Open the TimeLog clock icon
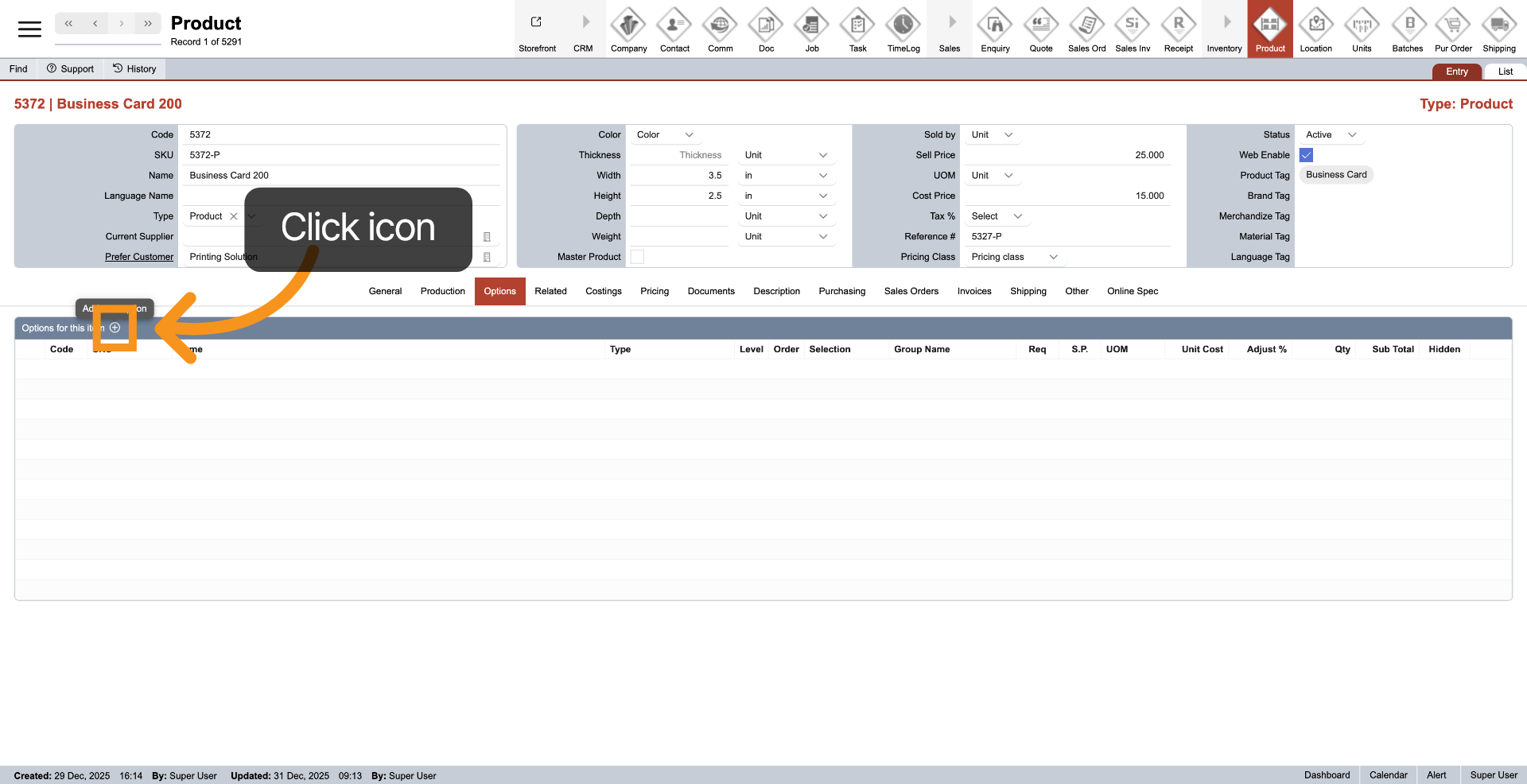This screenshot has width=1527, height=784. (903, 25)
